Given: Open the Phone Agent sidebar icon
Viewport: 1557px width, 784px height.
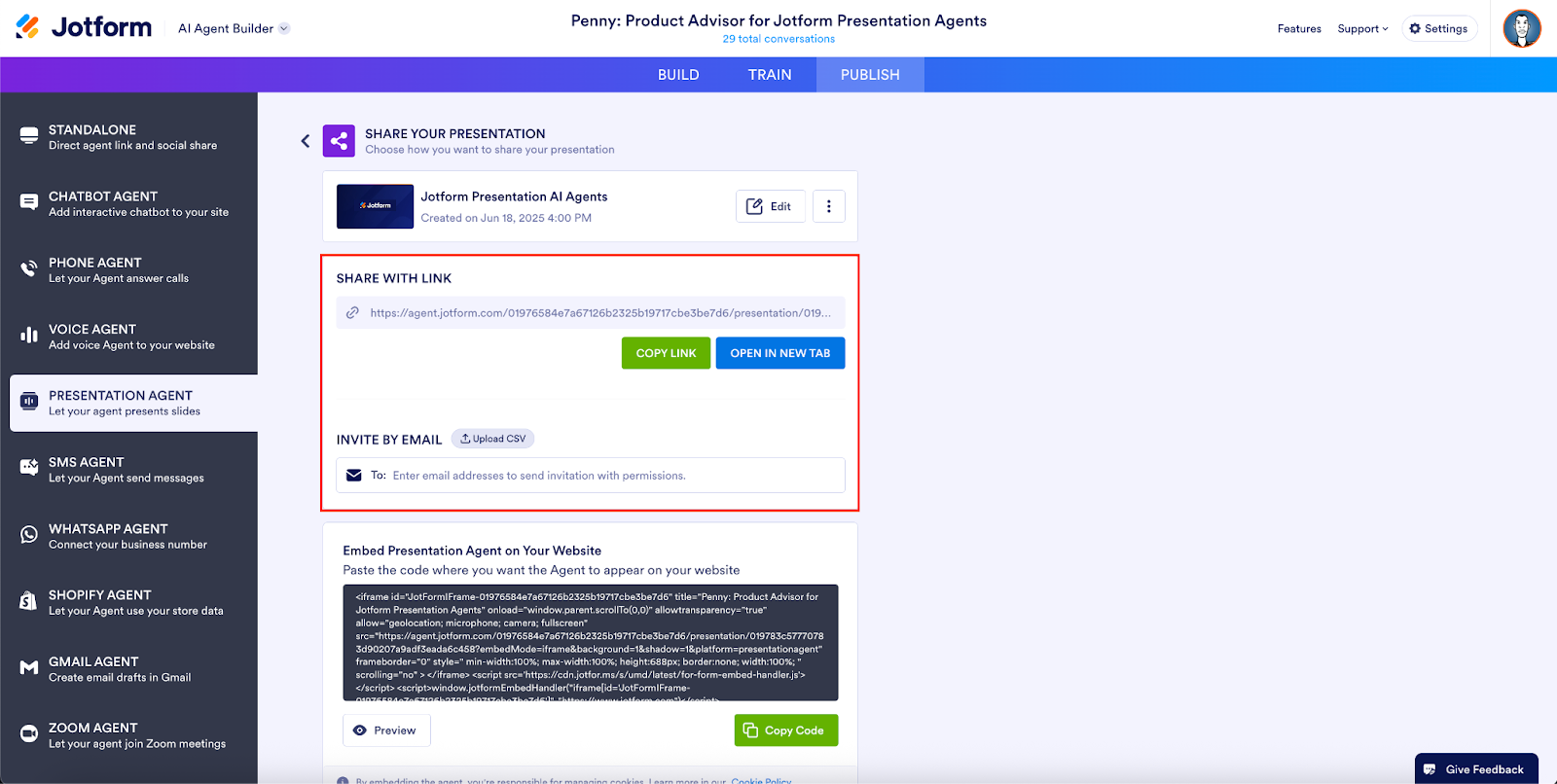Looking at the screenshot, I should [29, 269].
